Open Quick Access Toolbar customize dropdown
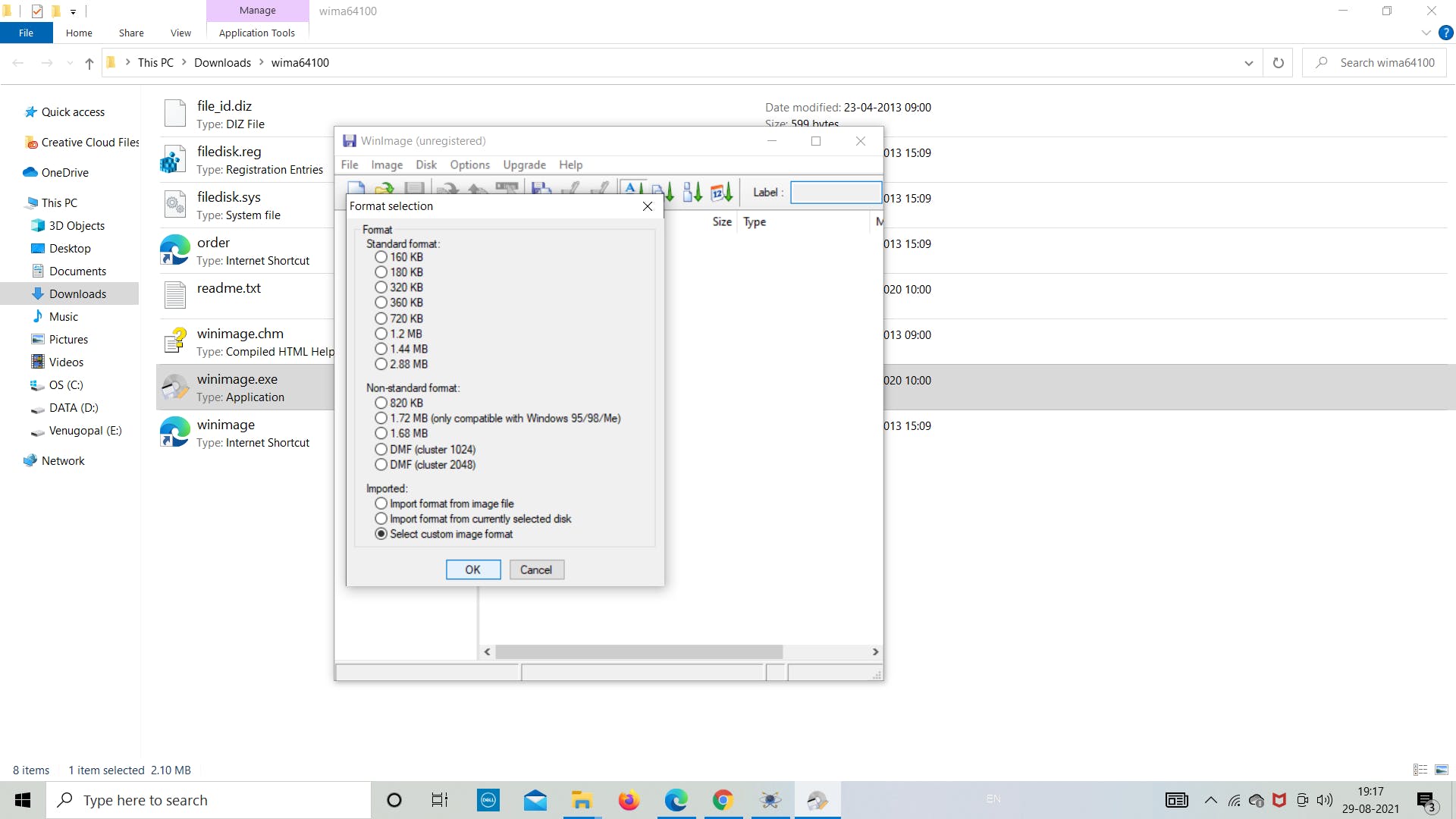Image resolution: width=1456 pixels, height=819 pixels. pyautogui.click(x=73, y=11)
